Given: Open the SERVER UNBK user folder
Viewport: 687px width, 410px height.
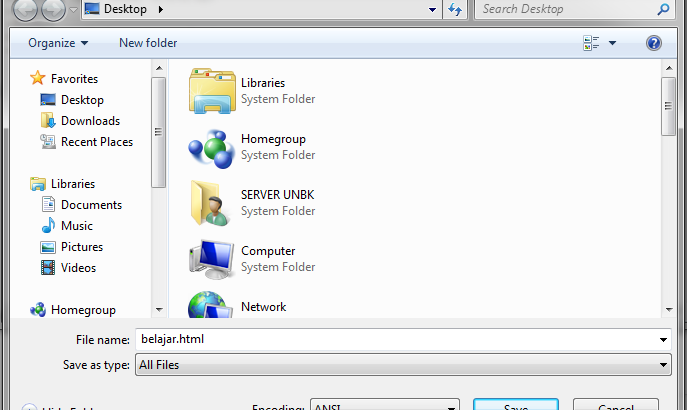Looking at the screenshot, I should click(x=211, y=203).
